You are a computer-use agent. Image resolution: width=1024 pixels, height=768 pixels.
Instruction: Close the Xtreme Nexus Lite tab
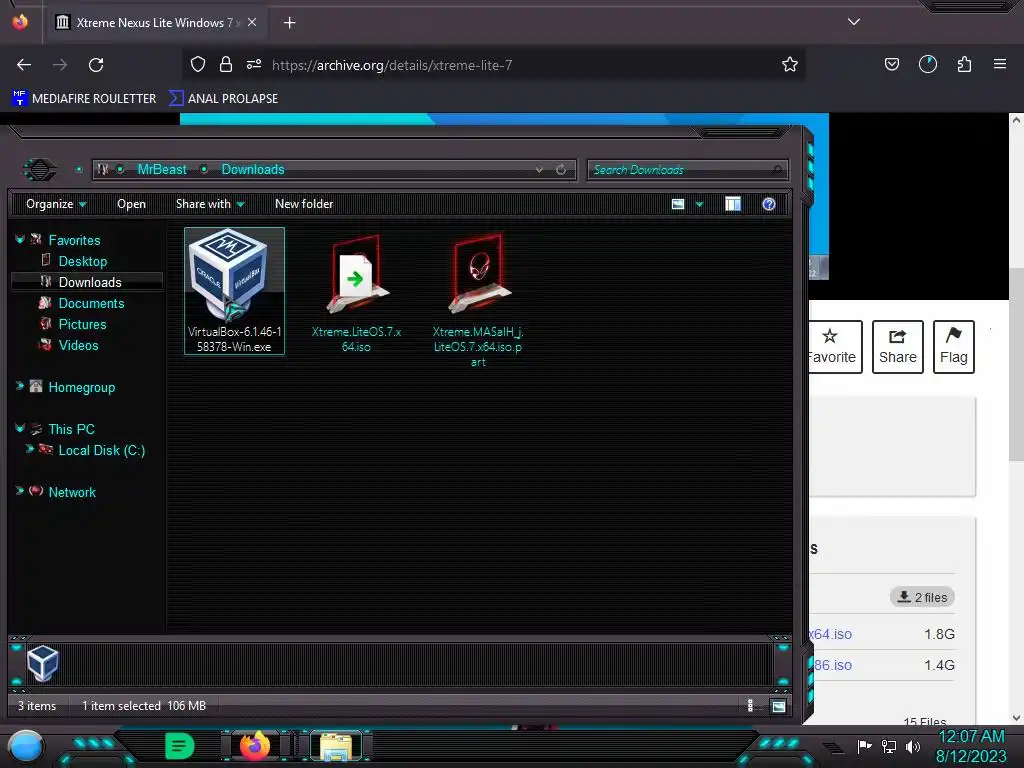pos(251,23)
